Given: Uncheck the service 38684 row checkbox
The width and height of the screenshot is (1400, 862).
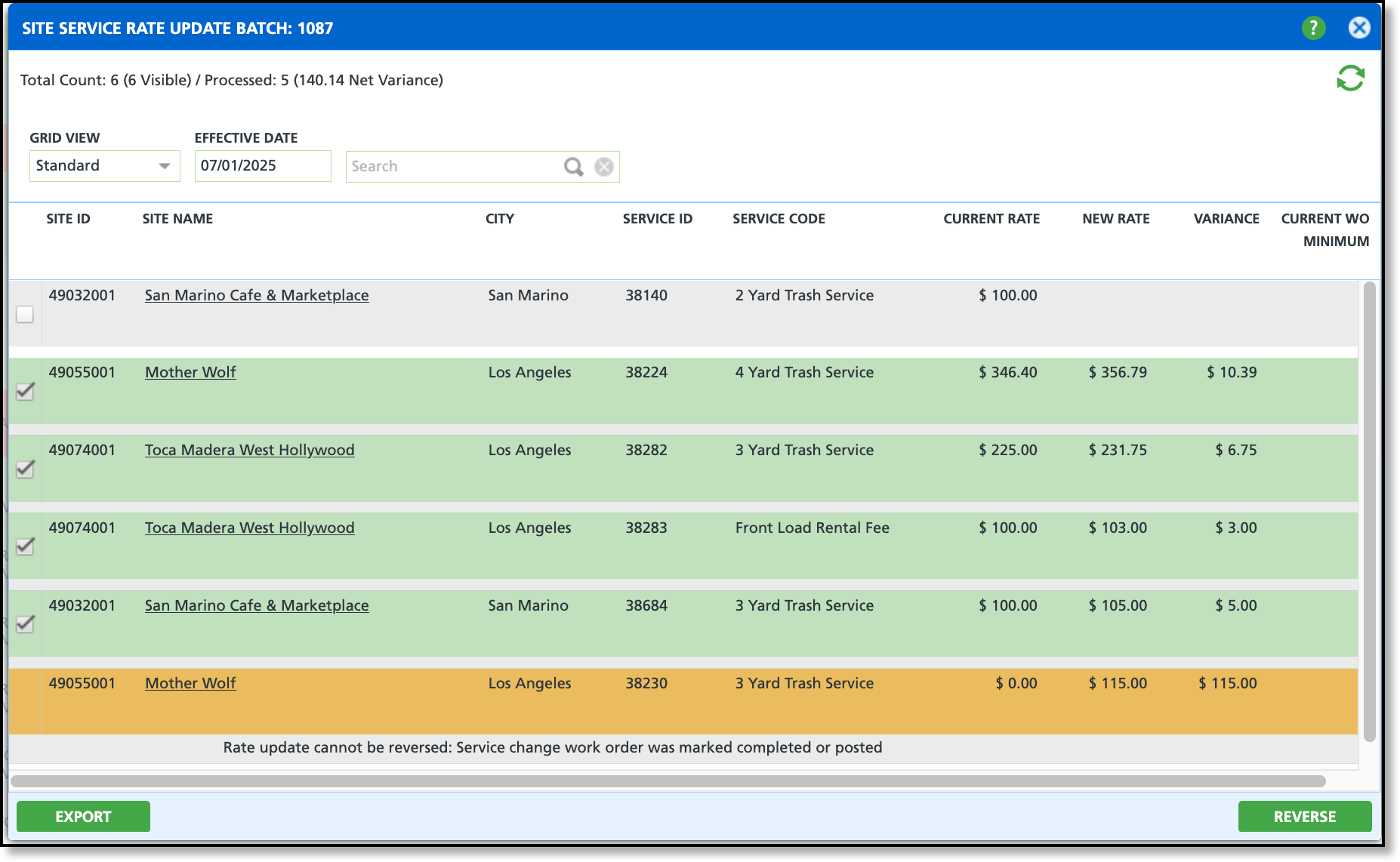Looking at the screenshot, I should 25,624.
